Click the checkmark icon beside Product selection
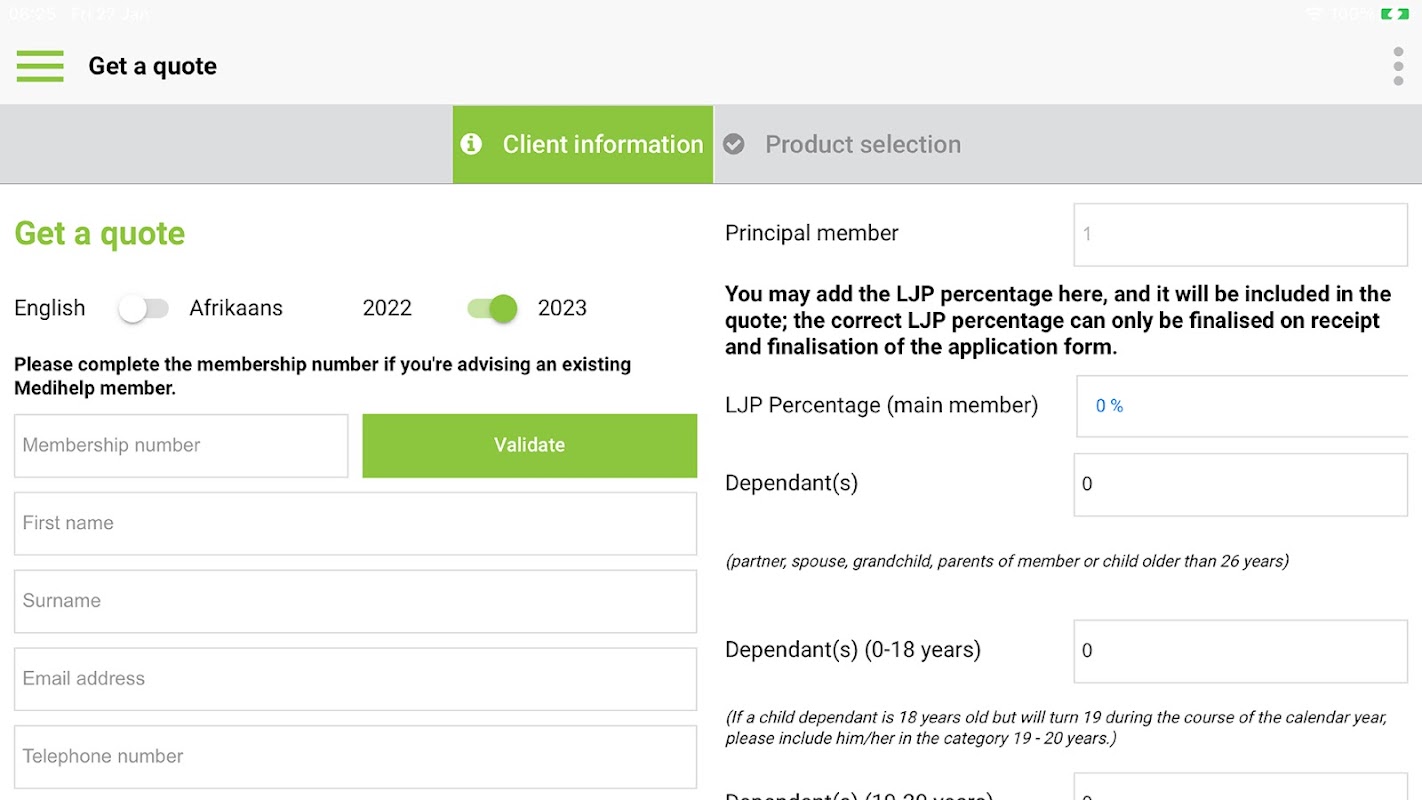The height and width of the screenshot is (800, 1422). click(734, 144)
